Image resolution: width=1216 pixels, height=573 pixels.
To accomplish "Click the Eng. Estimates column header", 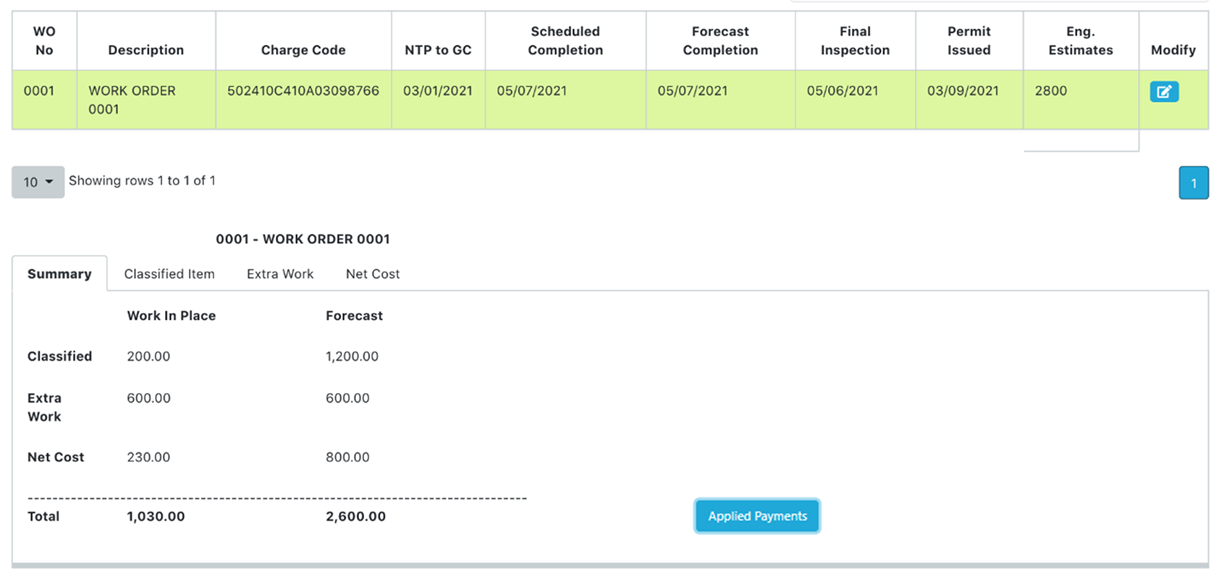I will point(1080,41).
